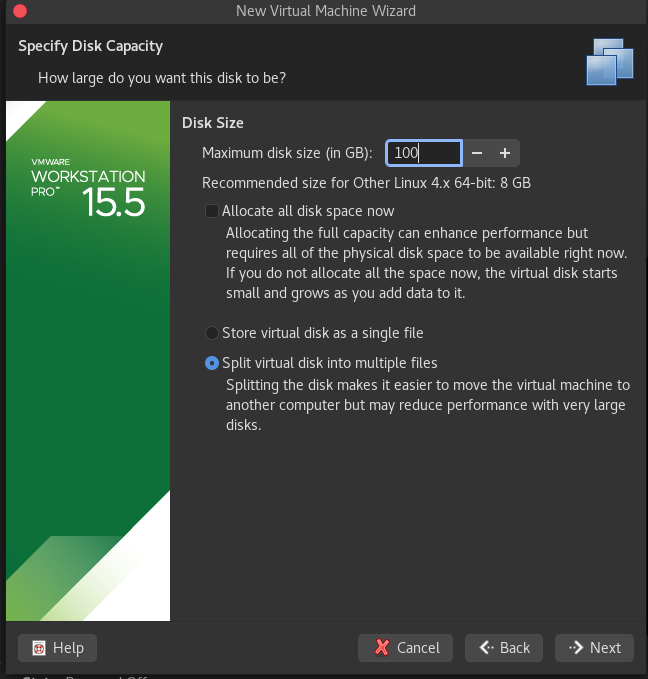
Task: Click the Next button
Action: pyautogui.click(x=594, y=648)
